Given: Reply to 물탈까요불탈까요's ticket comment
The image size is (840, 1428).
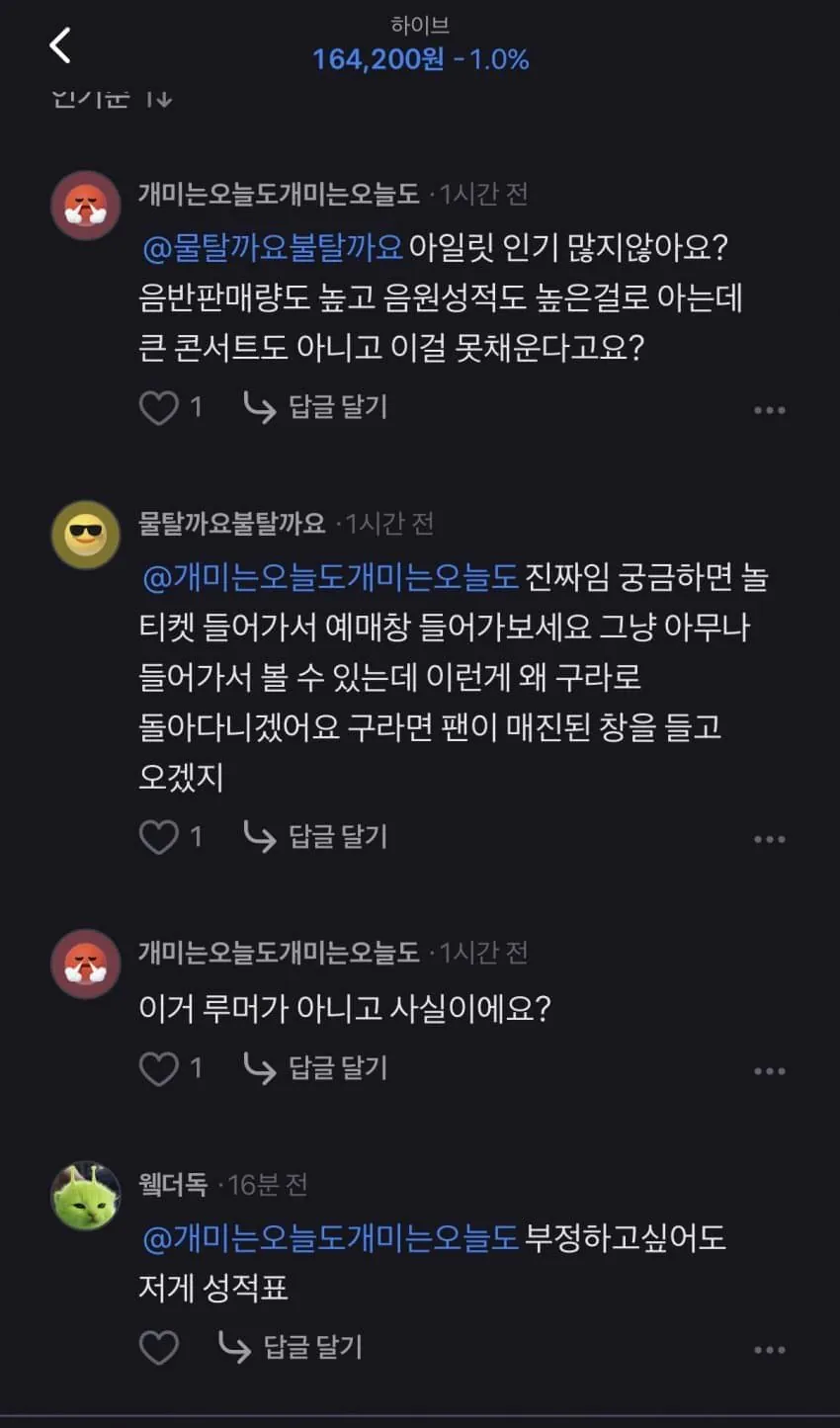Looking at the screenshot, I should (x=315, y=837).
